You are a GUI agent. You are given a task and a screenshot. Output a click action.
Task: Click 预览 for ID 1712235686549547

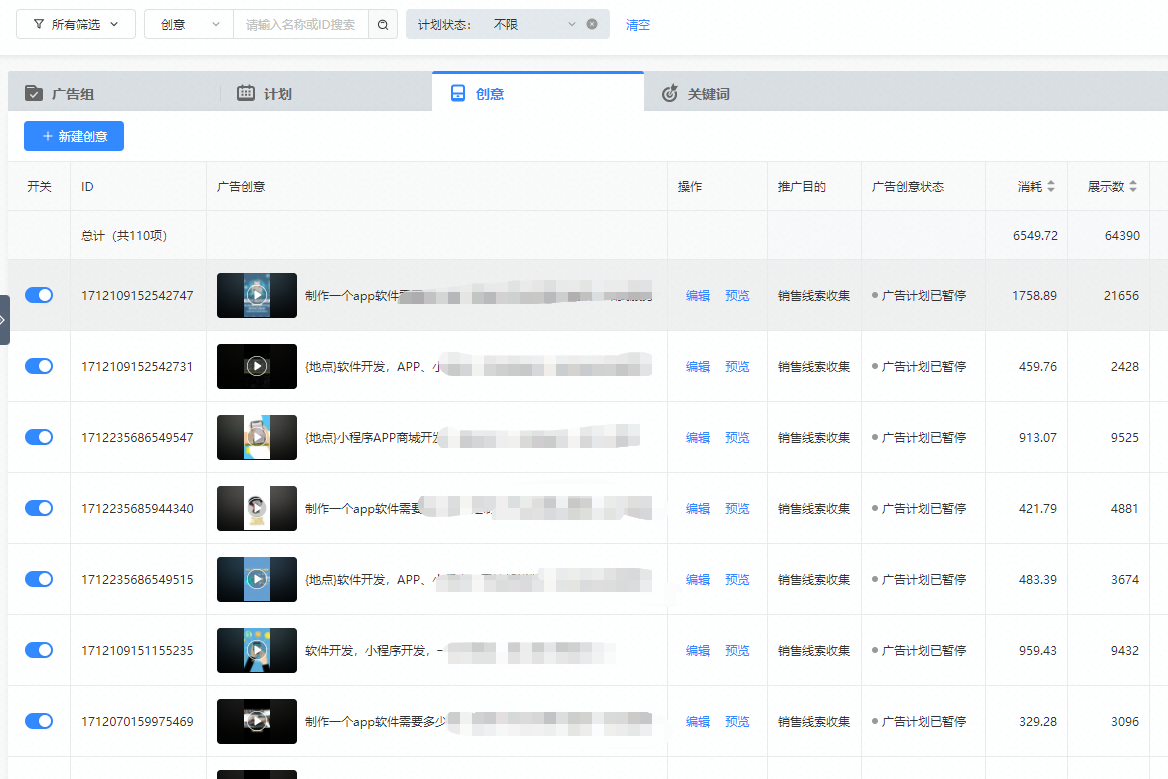click(x=737, y=437)
